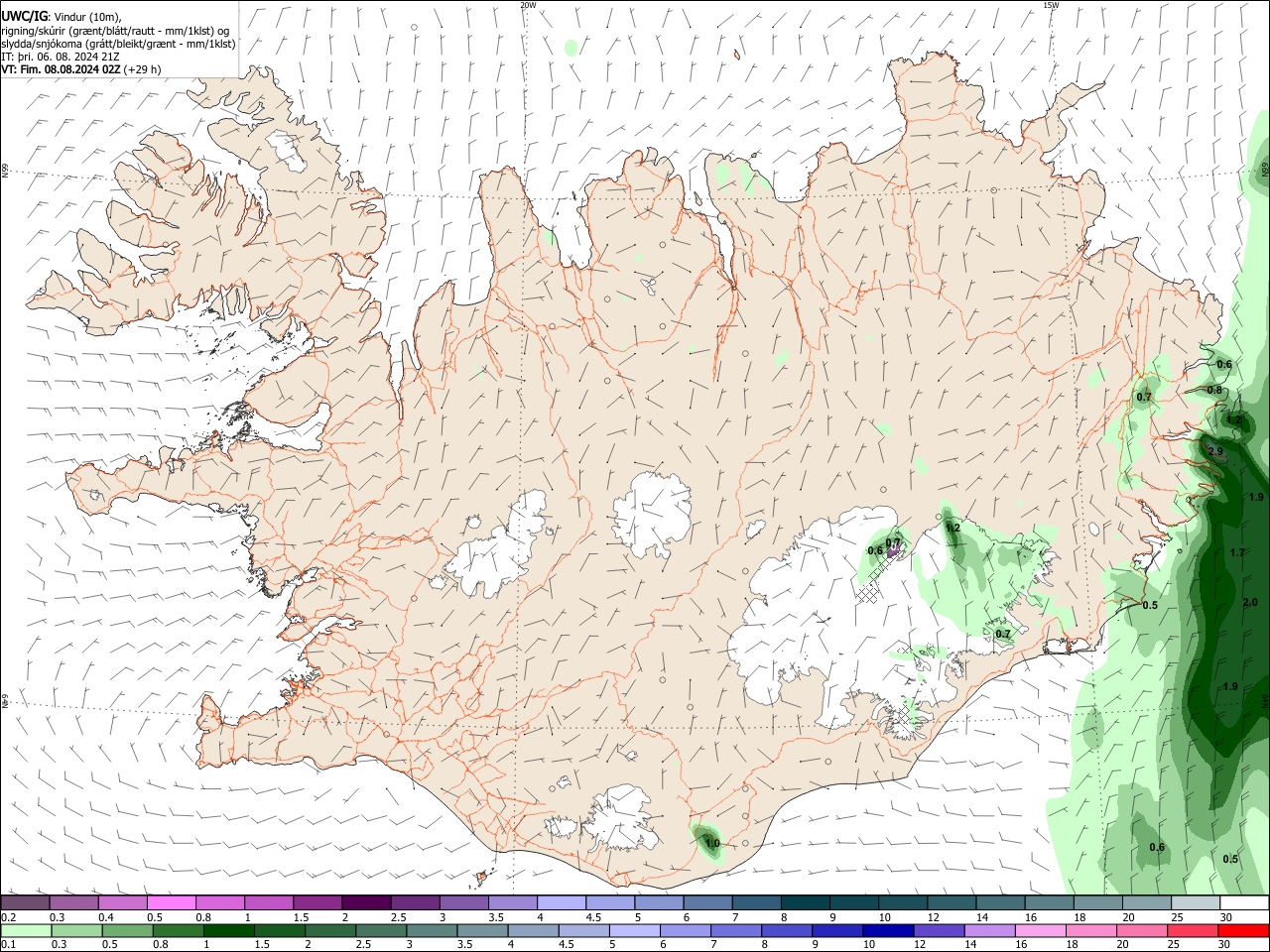Screen dimensions: 1270x952
Task: Pick the deep blue 10 mm rain swatch
Action: (x=888, y=930)
